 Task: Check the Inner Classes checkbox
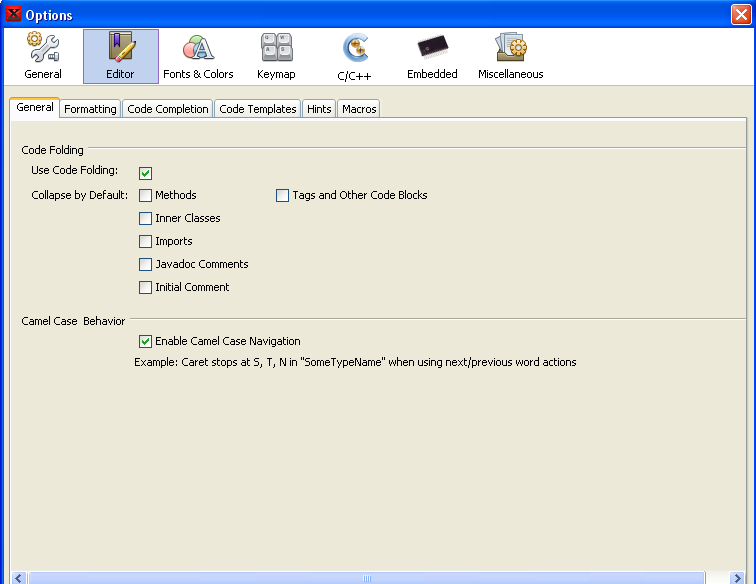(146, 219)
